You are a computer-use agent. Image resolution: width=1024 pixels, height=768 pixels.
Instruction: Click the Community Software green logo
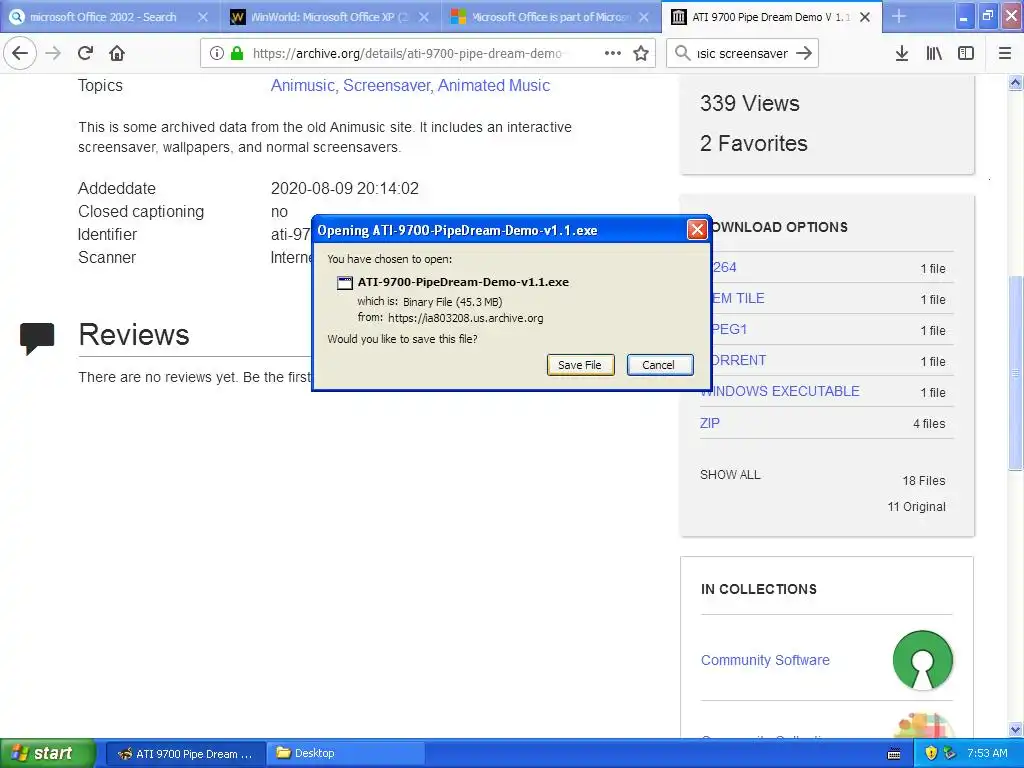click(922, 660)
